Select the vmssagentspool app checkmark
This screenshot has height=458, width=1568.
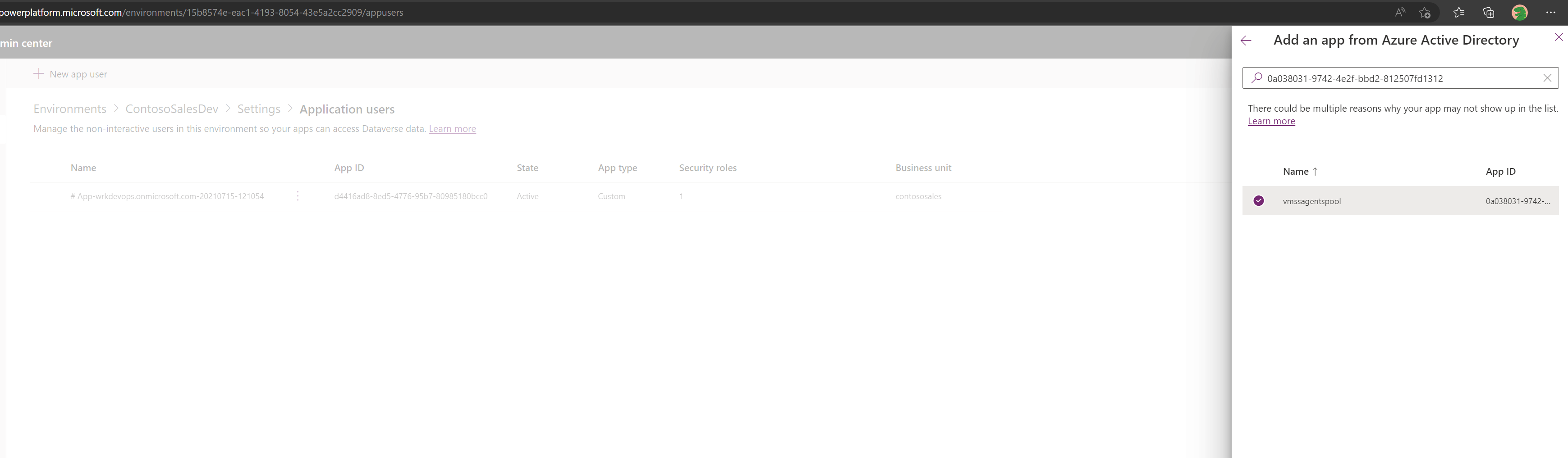1259,201
